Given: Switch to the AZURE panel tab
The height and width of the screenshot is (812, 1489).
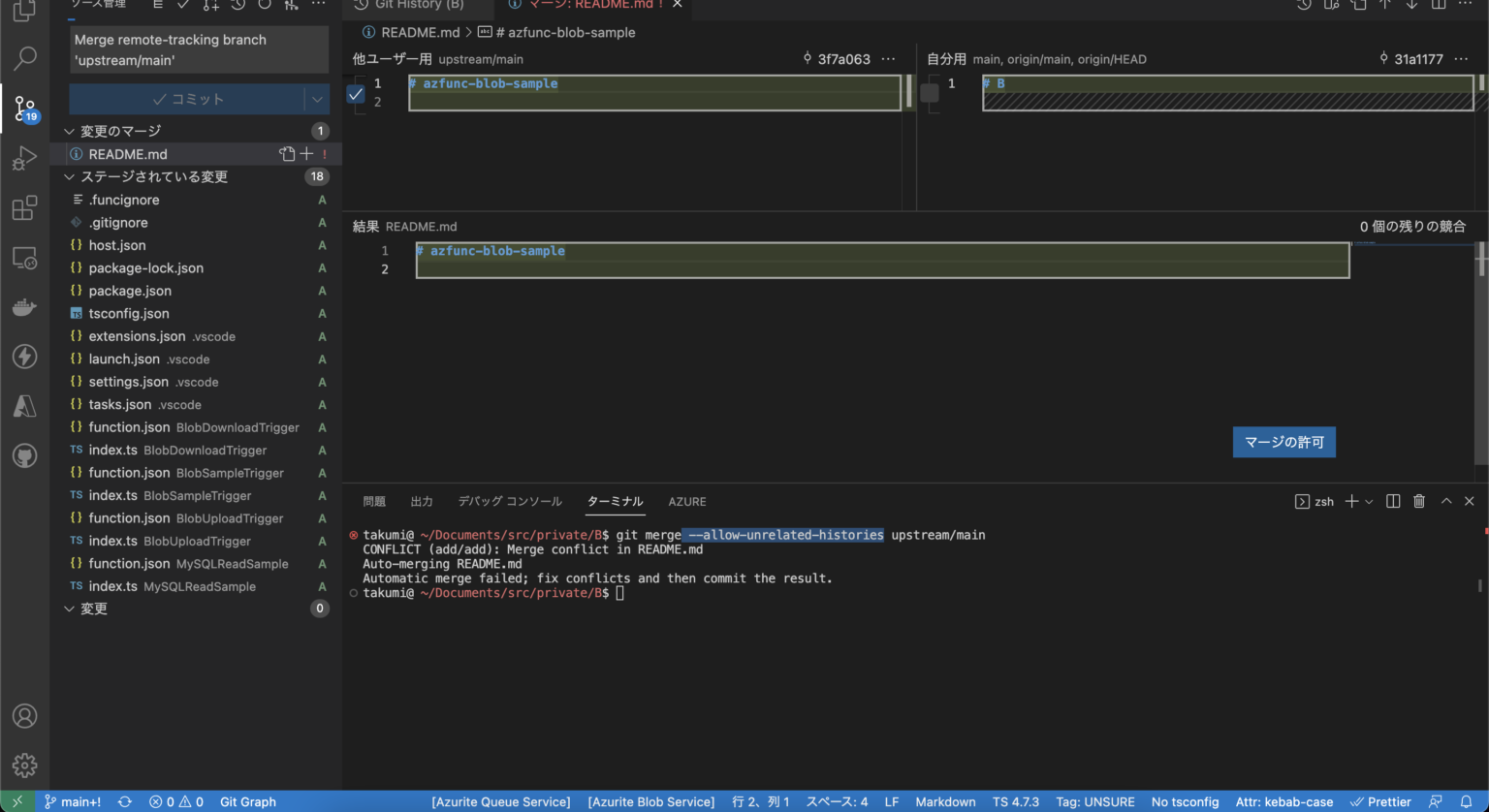Looking at the screenshot, I should (x=686, y=501).
